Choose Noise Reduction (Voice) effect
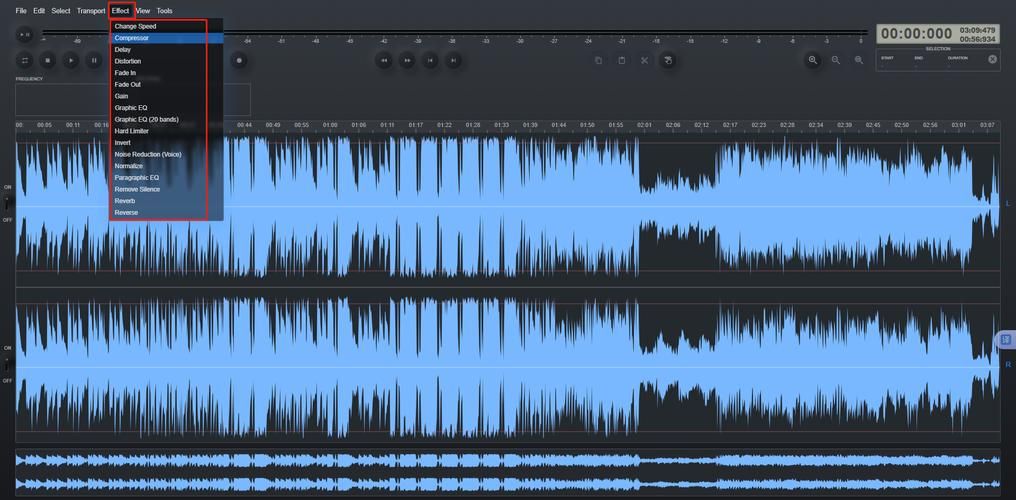Screen dimensions: 1016x500 click(x=148, y=155)
